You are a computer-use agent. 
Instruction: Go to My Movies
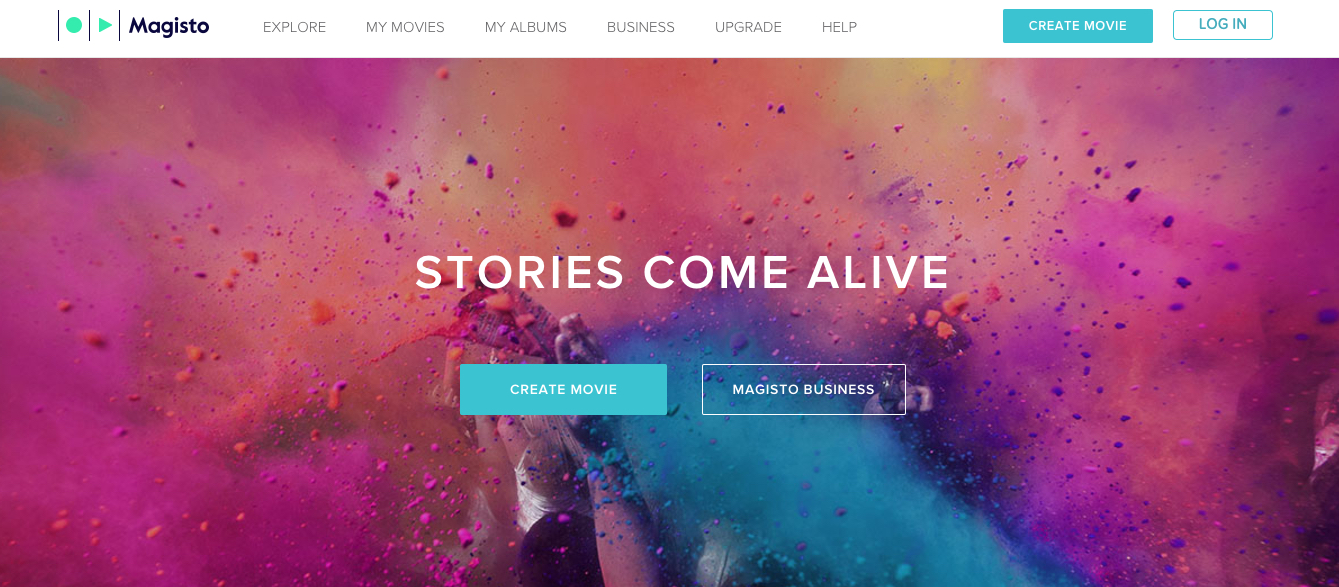coord(405,27)
